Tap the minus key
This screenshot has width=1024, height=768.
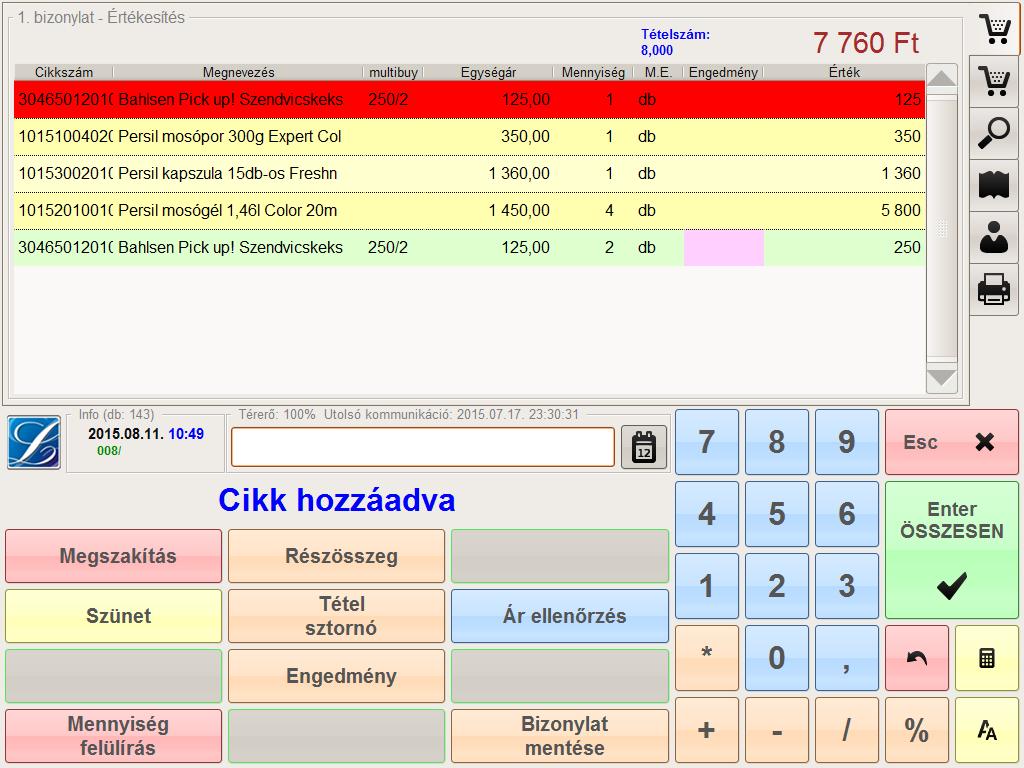coord(776,730)
